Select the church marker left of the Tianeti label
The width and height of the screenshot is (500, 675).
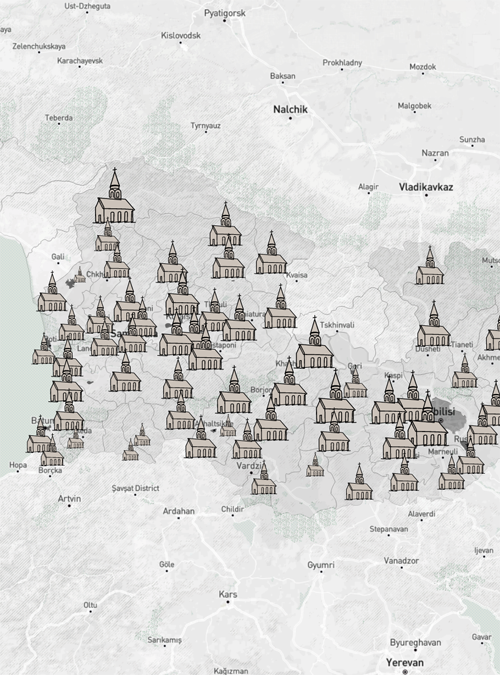point(434,324)
